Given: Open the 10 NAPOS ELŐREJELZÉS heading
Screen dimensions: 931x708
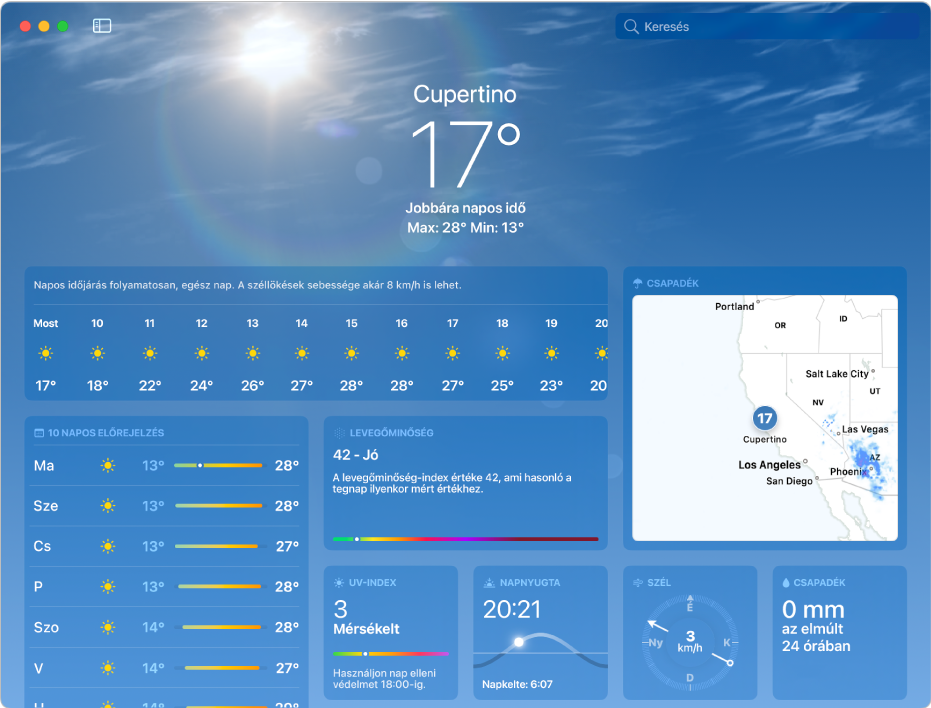Looking at the screenshot, I should [x=106, y=433].
